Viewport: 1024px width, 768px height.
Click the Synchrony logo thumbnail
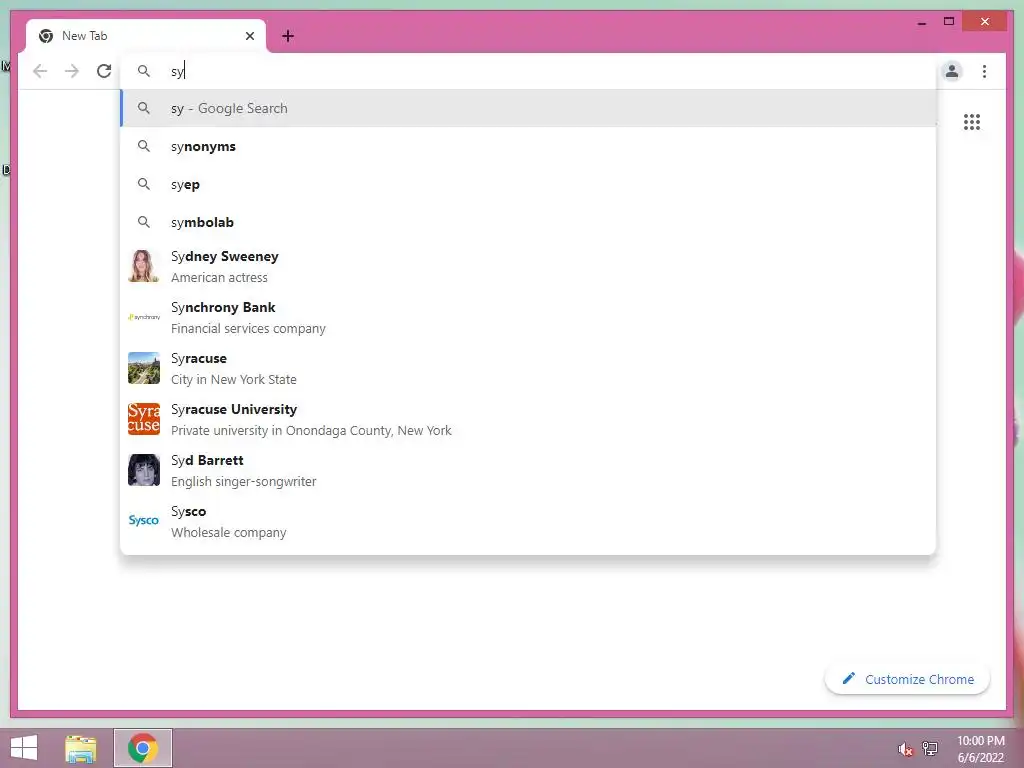click(144, 317)
